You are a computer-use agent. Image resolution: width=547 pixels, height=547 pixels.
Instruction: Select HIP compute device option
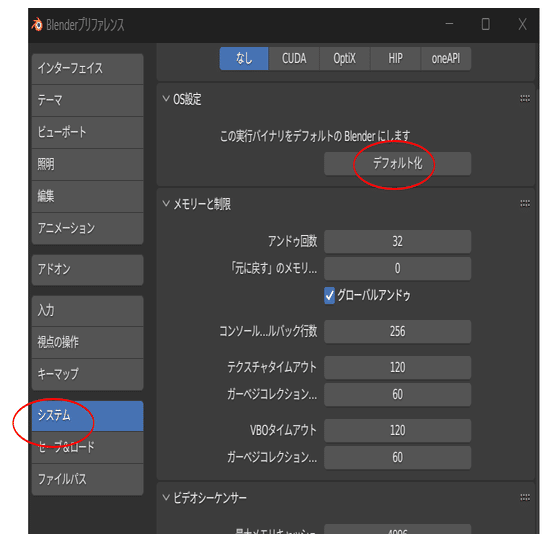tap(395, 59)
